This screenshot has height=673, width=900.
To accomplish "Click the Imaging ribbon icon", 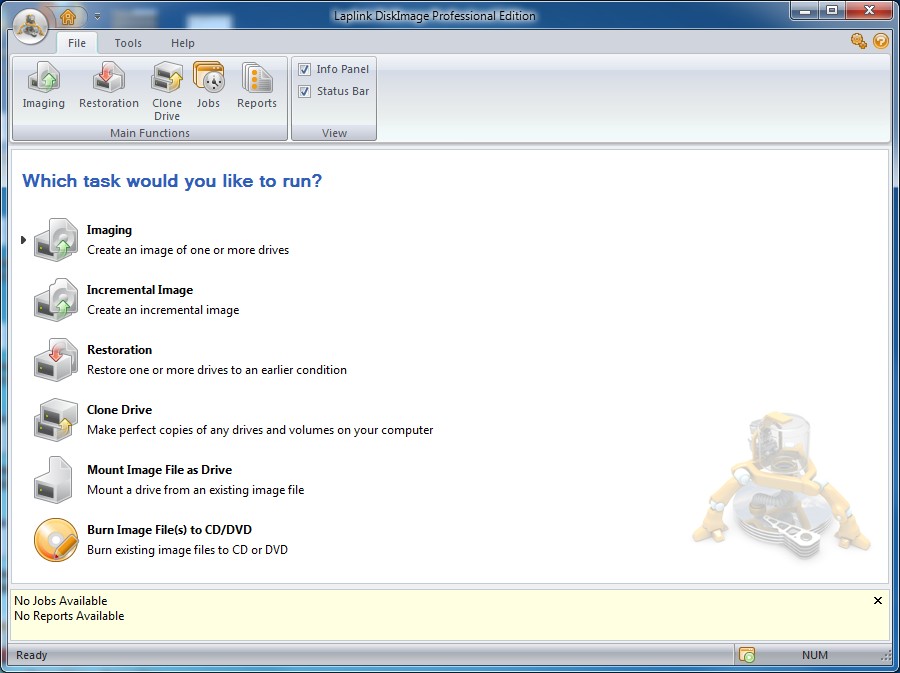I will pyautogui.click(x=44, y=78).
